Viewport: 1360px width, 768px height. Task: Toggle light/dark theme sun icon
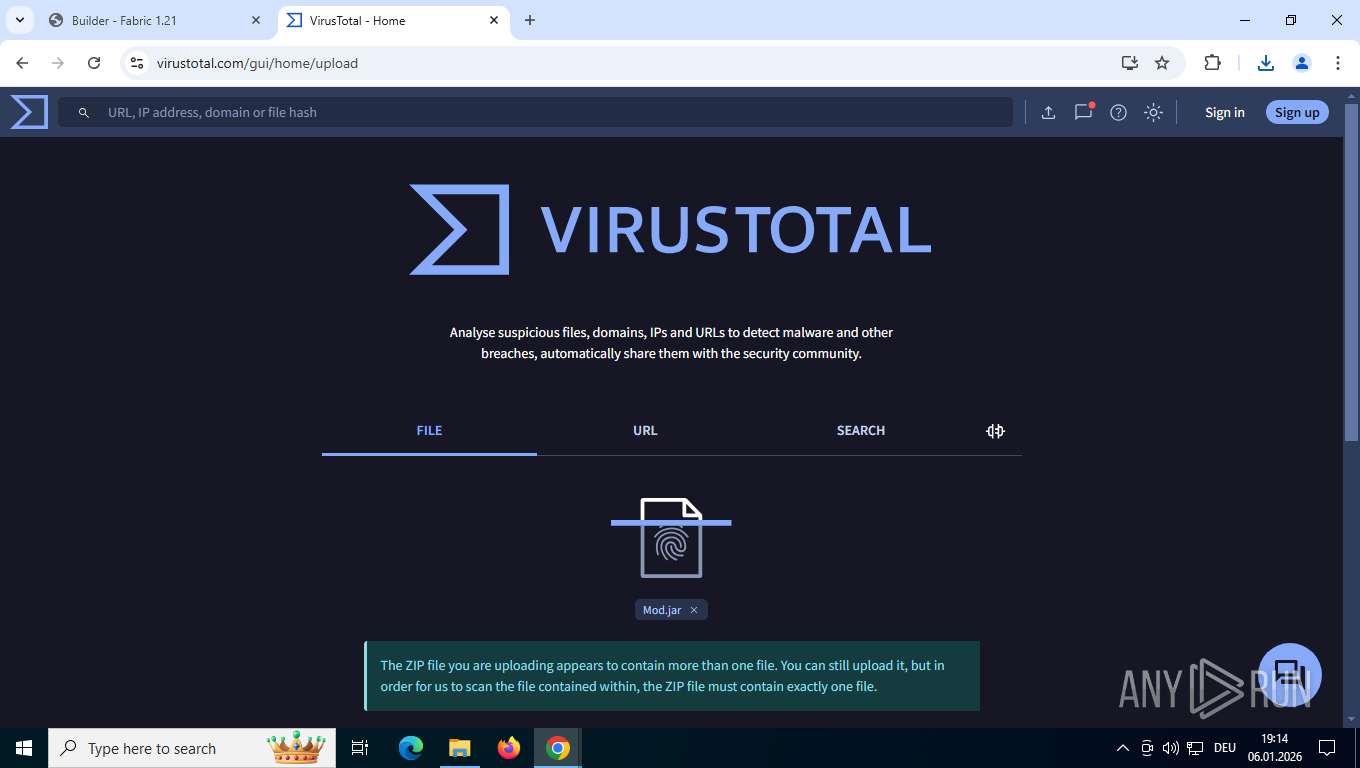(1153, 112)
